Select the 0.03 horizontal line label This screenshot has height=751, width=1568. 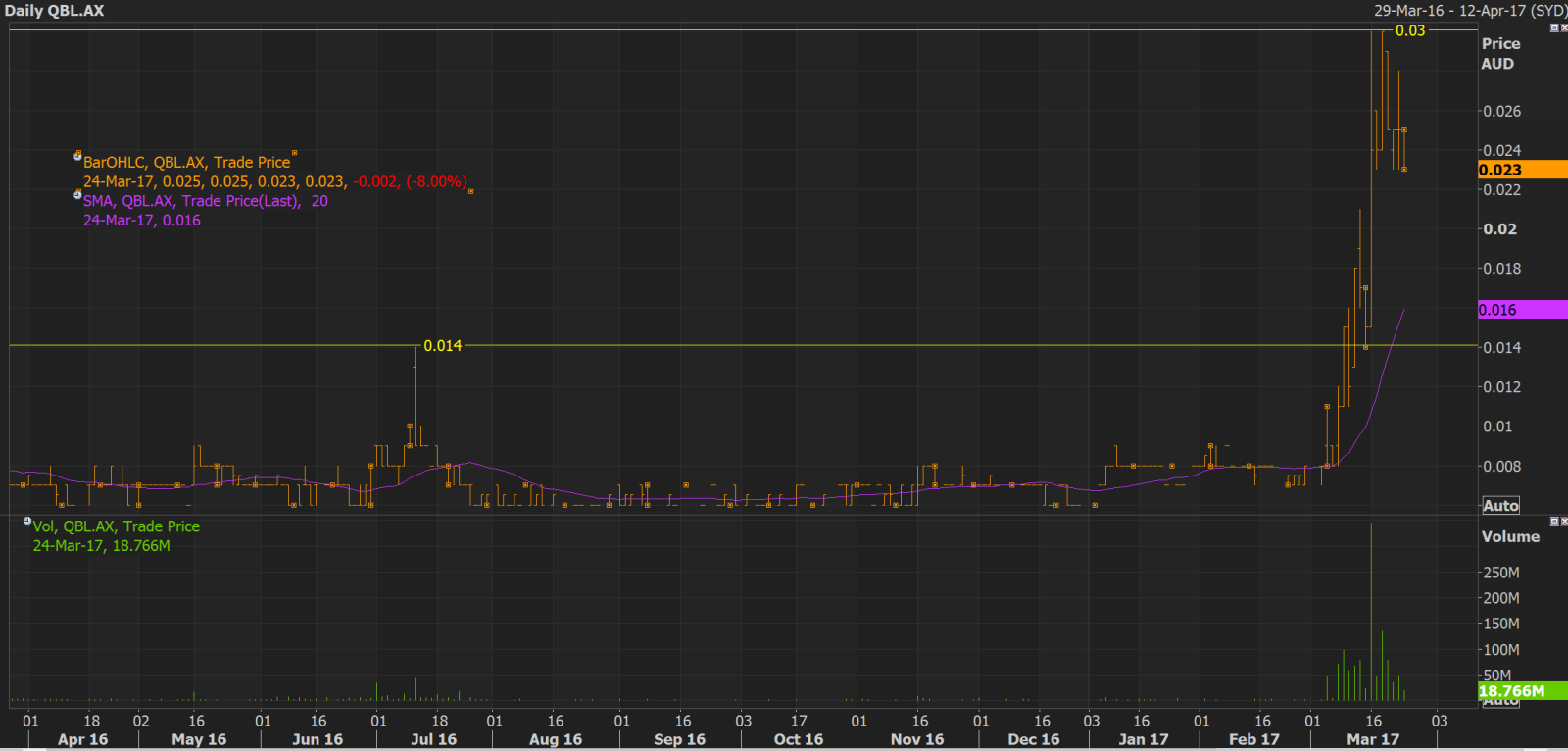[x=1410, y=31]
